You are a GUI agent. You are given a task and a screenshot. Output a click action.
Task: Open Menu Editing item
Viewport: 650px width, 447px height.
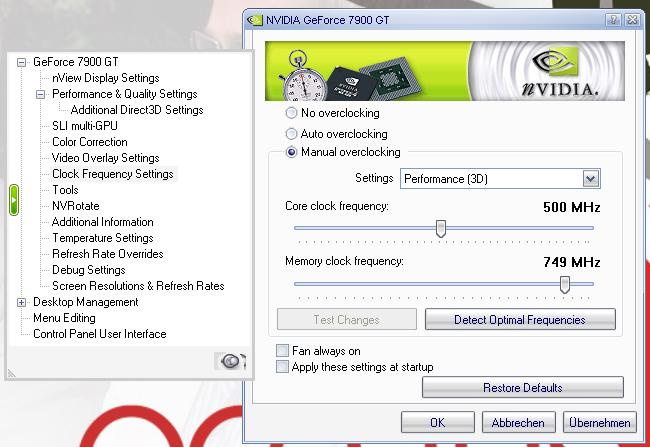coord(64,318)
